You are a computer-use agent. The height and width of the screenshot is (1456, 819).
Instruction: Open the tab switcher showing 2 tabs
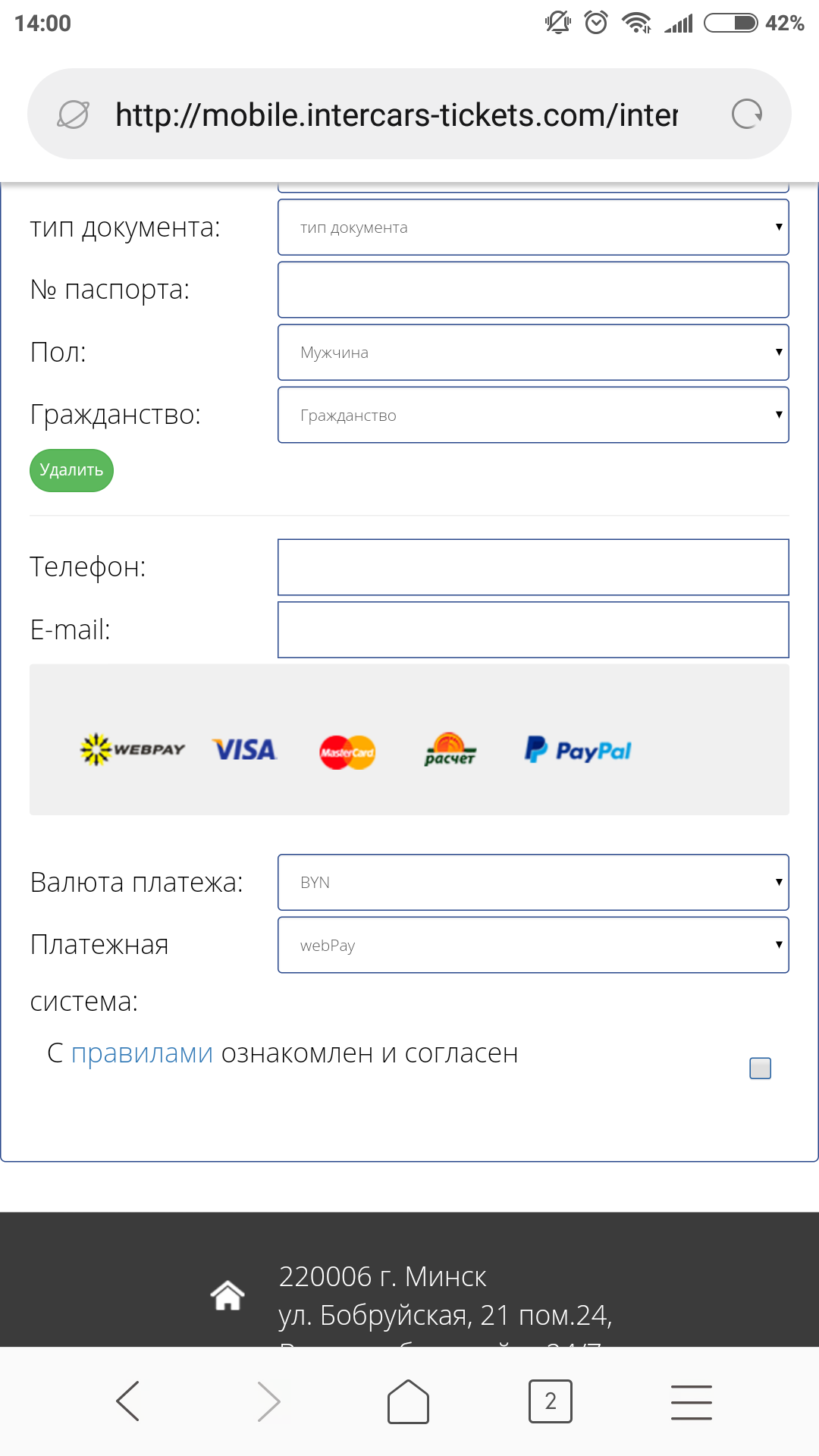tap(551, 1401)
